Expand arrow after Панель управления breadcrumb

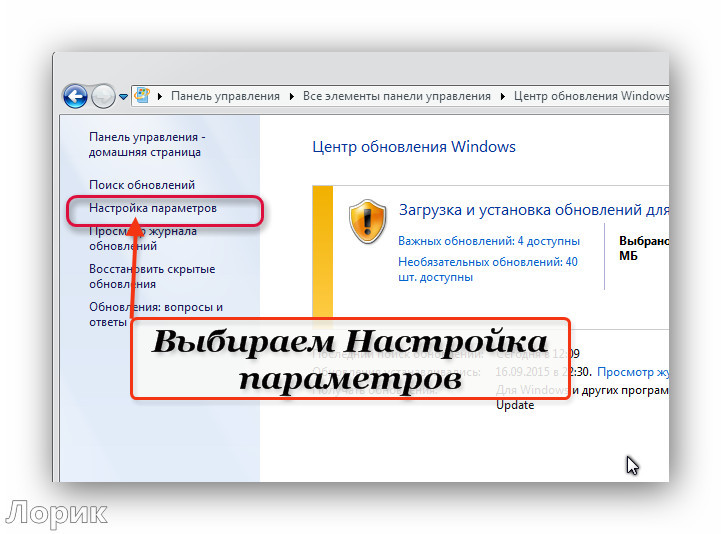[292, 96]
